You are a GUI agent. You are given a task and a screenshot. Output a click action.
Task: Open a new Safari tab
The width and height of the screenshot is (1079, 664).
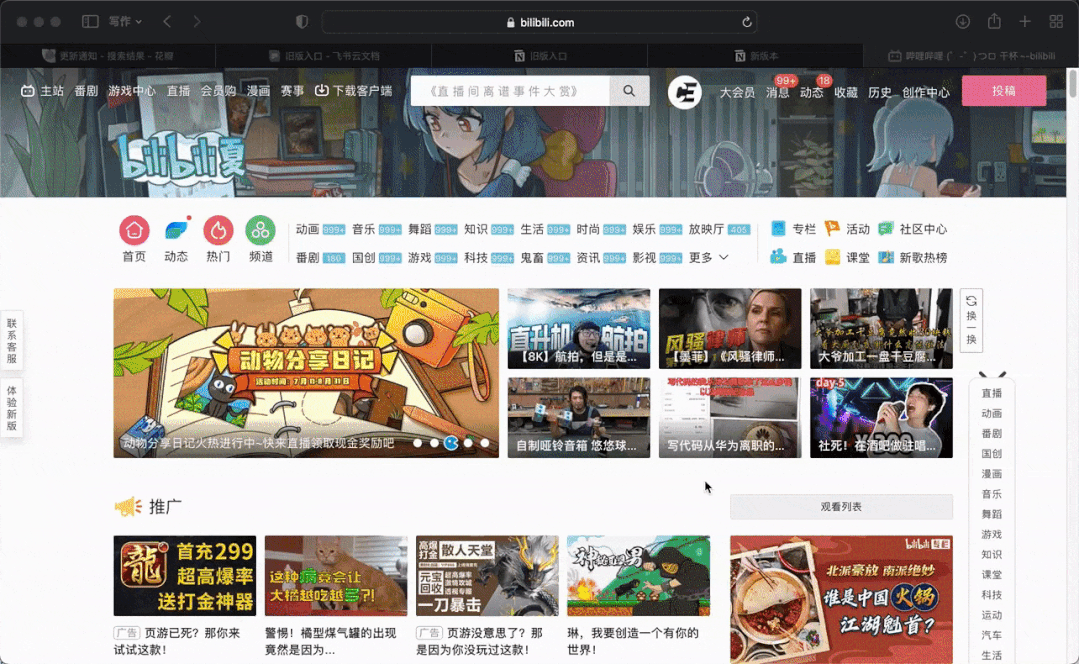[1025, 22]
